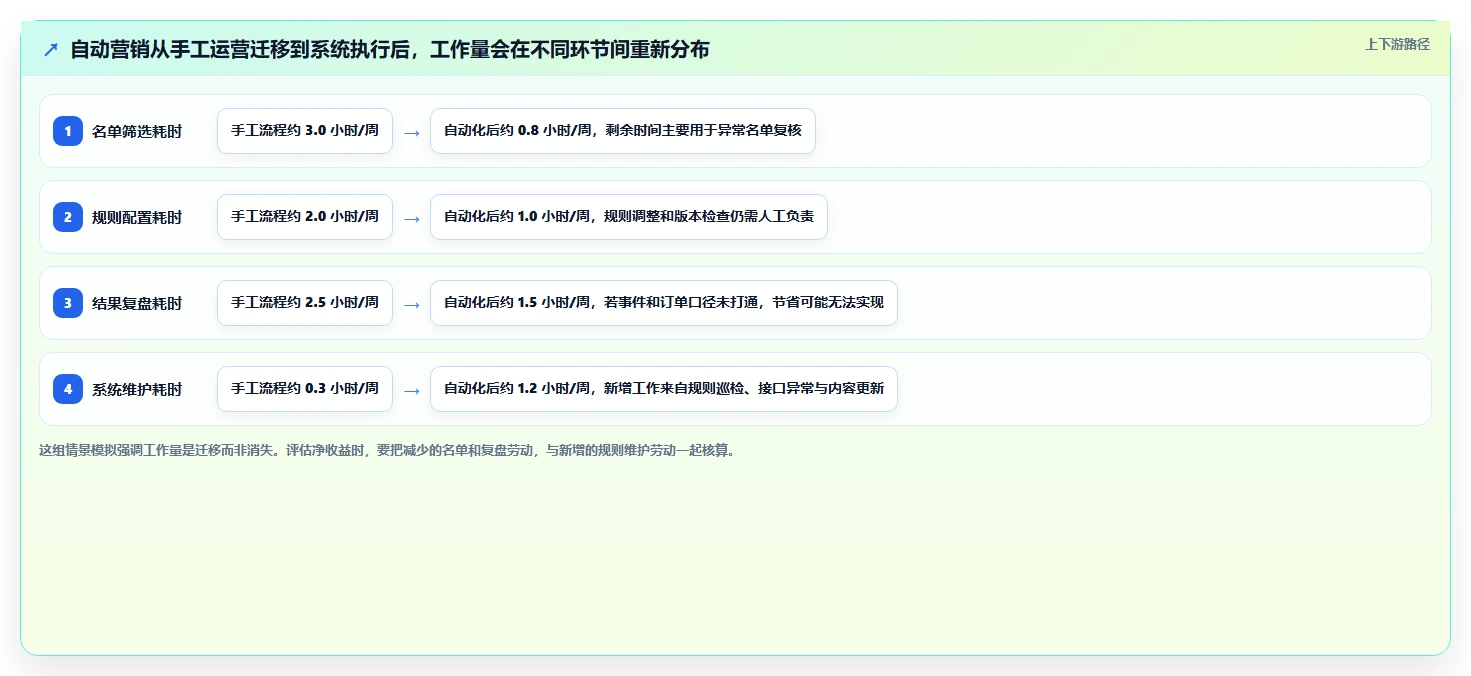Click the number 3 badge for 结果复盘耗时
The height and width of the screenshot is (676, 1471).
pyautogui.click(x=68, y=303)
